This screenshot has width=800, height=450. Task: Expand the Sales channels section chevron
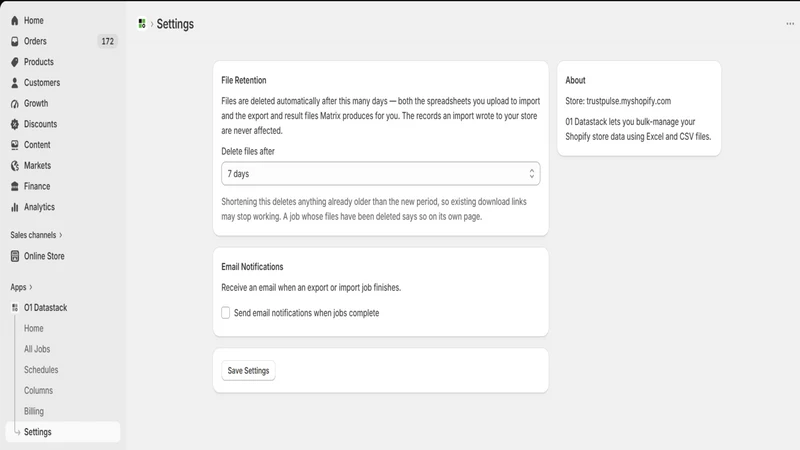(x=61, y=235)
